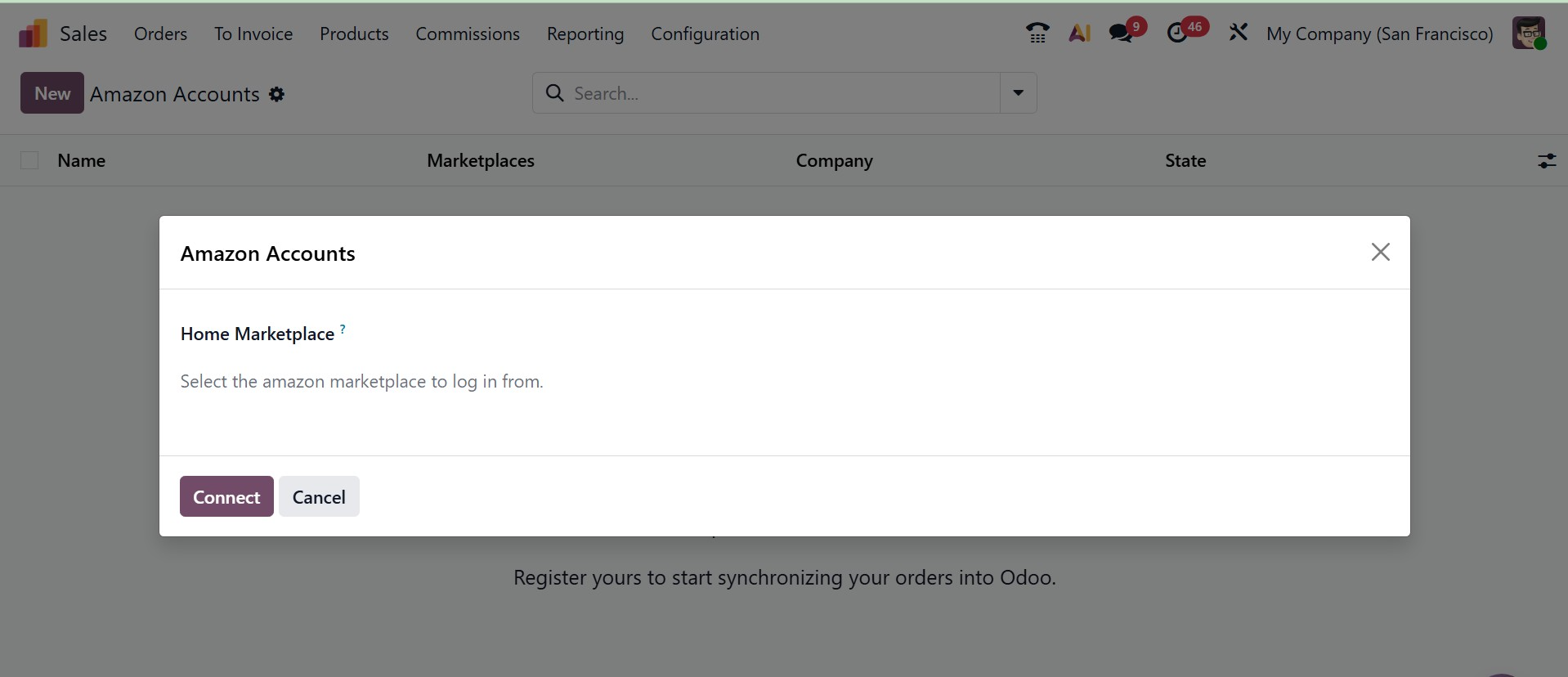Screen dimensions: 1568x677
Task: Expand the search filter options dropdown
Action: click(x=1018, y=93)
